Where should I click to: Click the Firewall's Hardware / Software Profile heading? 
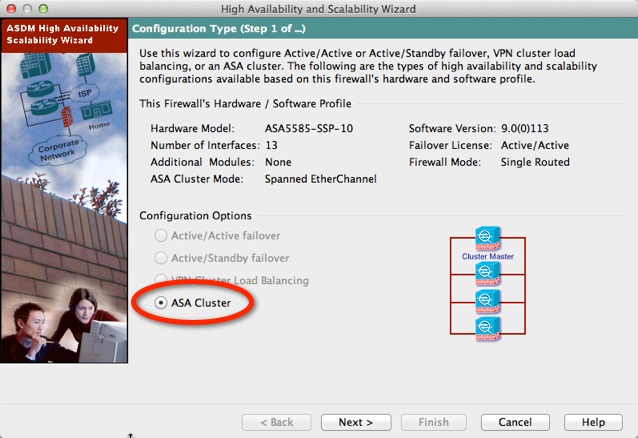coord(245,104)
